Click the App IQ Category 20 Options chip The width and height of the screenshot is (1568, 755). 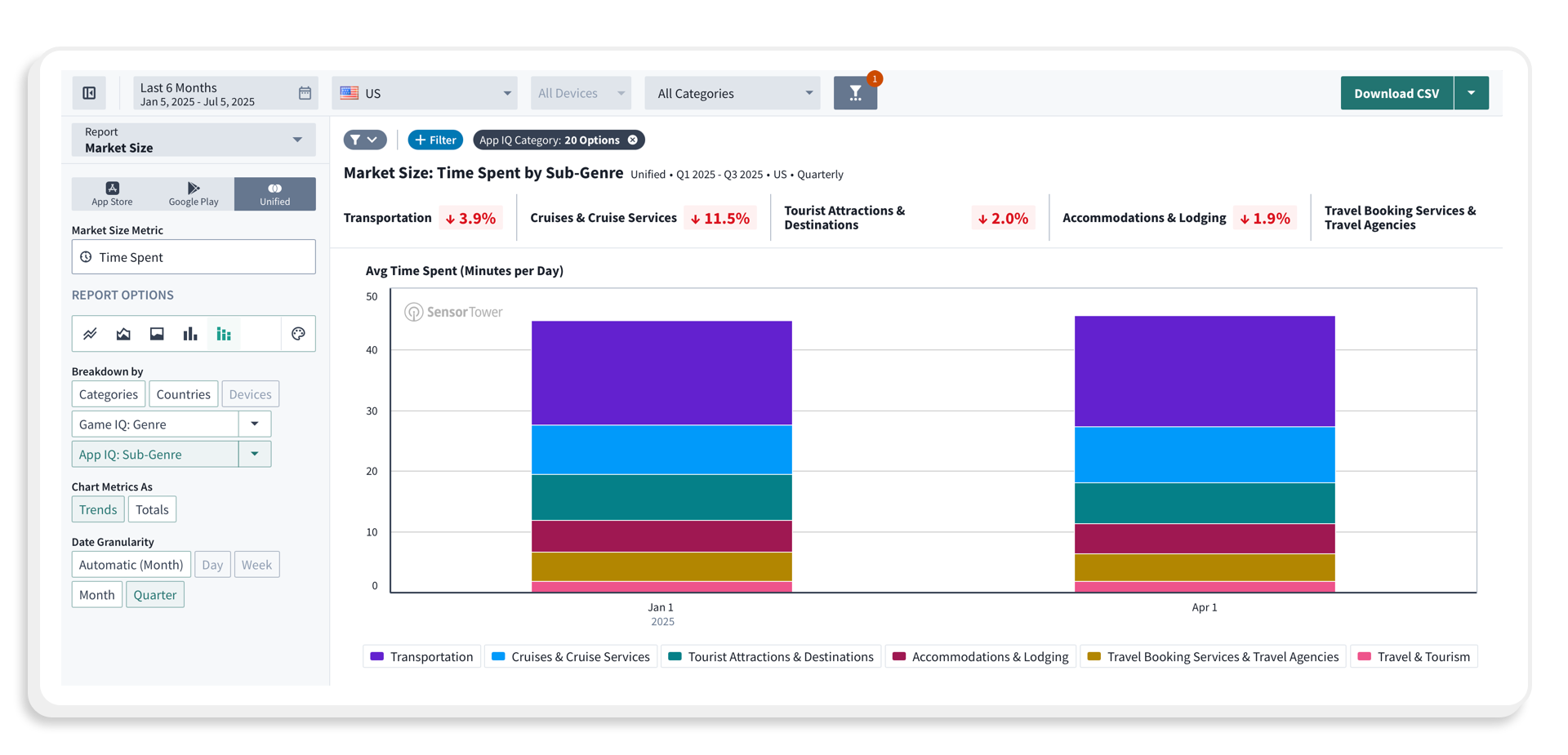559,140
